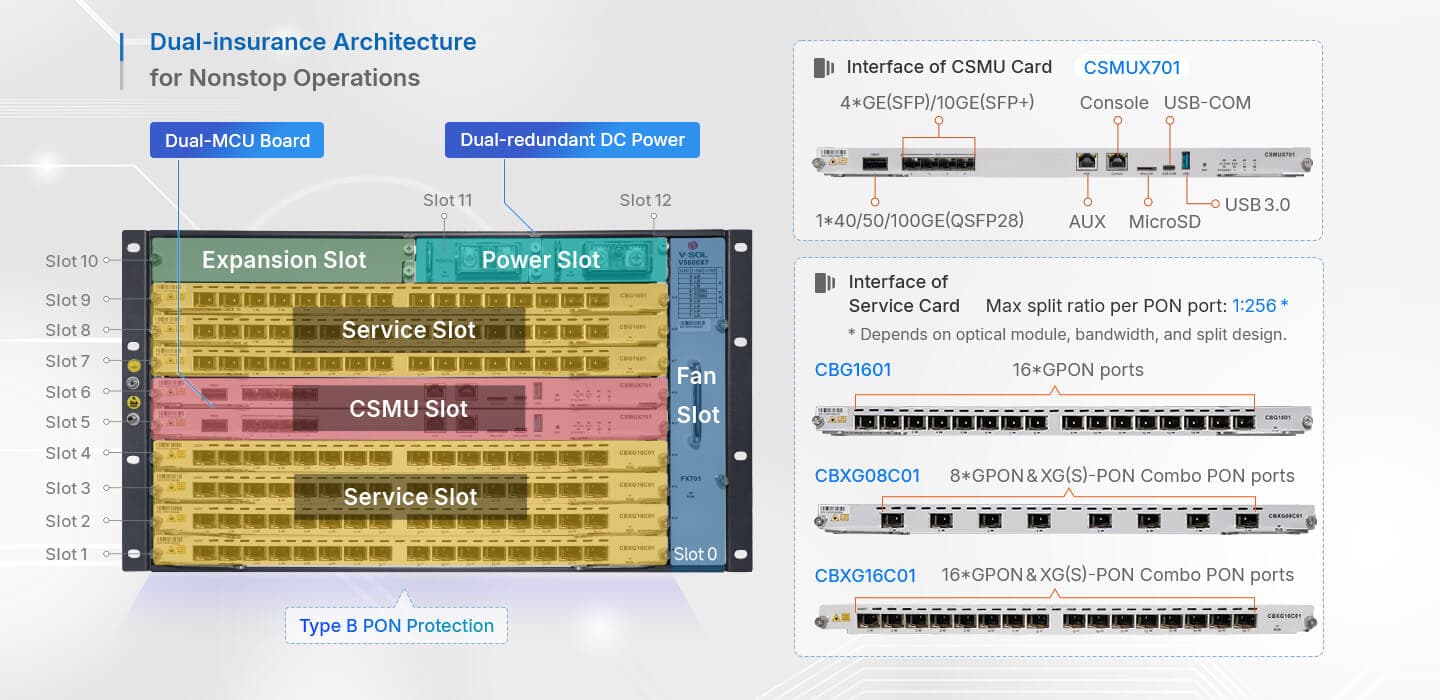Click the Type B PON Protection label

tap(396, 626)
